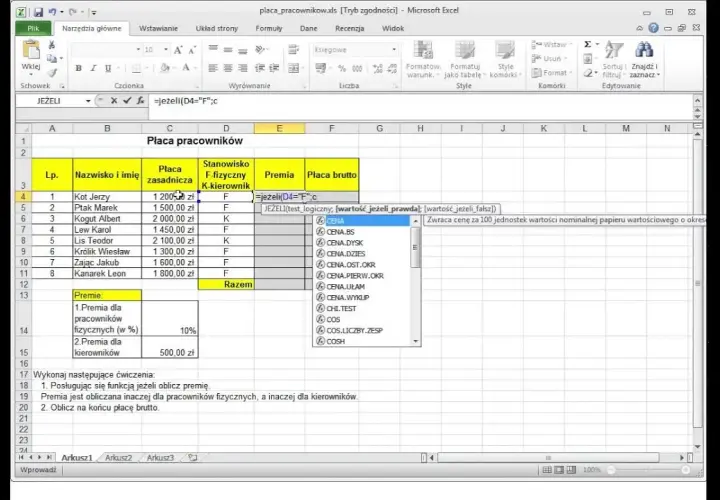This screenshot has width=720, height=500.
Task: Select COS in the function autocomplete list
Action: click(363, 320)
